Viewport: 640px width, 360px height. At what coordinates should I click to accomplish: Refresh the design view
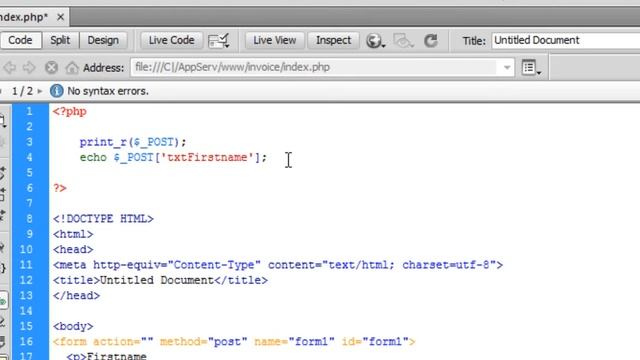tap(431, 41)
